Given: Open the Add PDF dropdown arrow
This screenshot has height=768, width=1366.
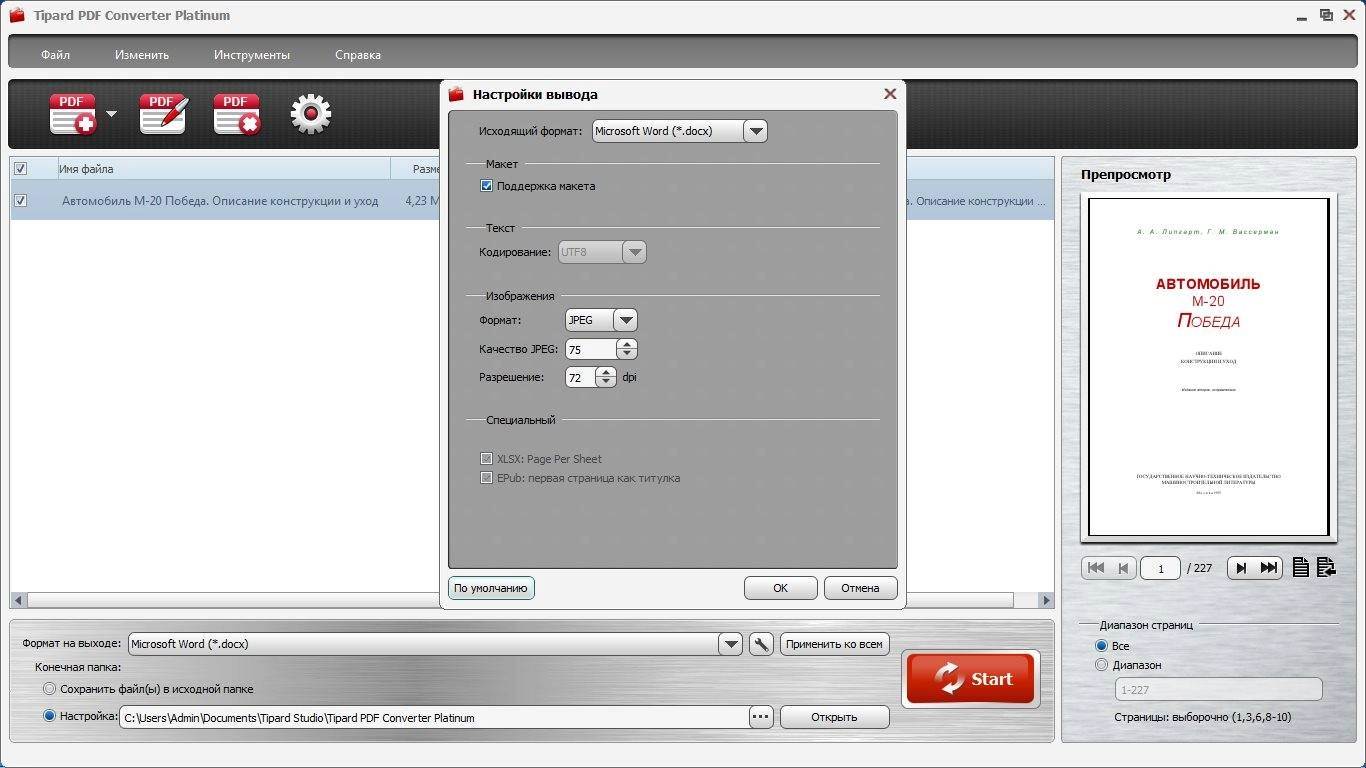Looking at the screenshot, I should [111, 114].
